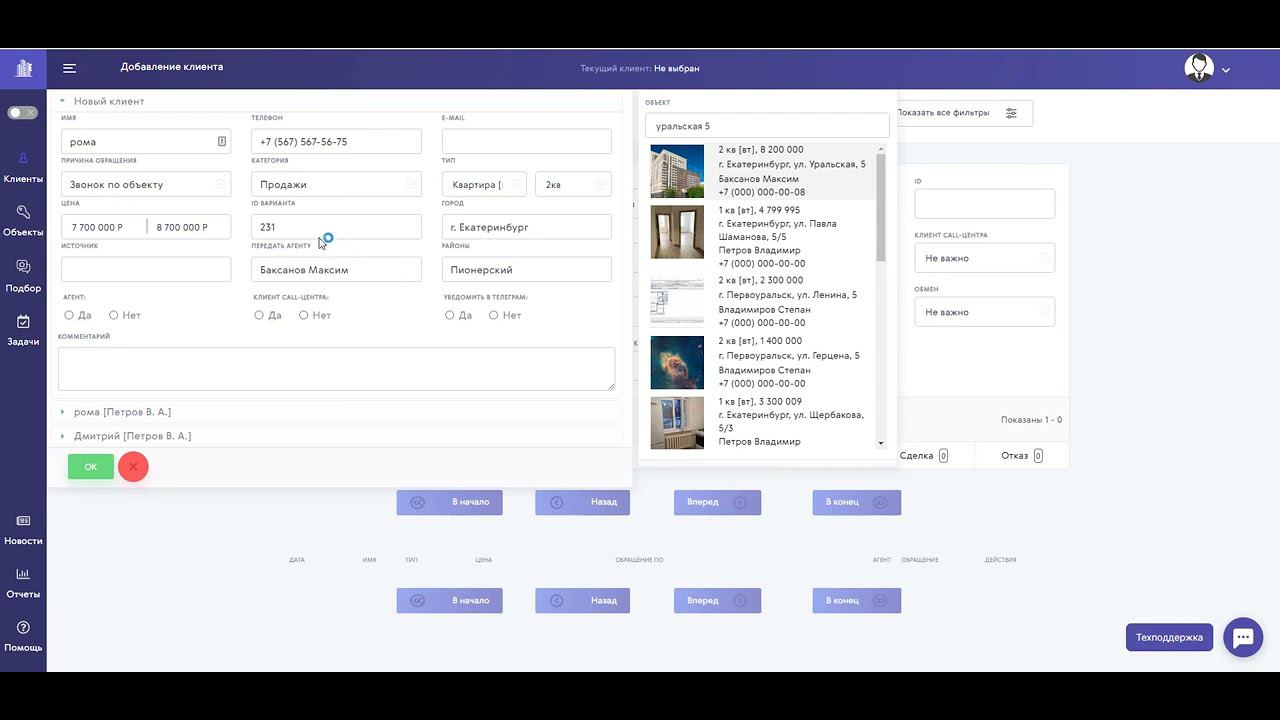Open the Новости sidebar section
The width and height of the screenshot is (1280, 720).
23,530
